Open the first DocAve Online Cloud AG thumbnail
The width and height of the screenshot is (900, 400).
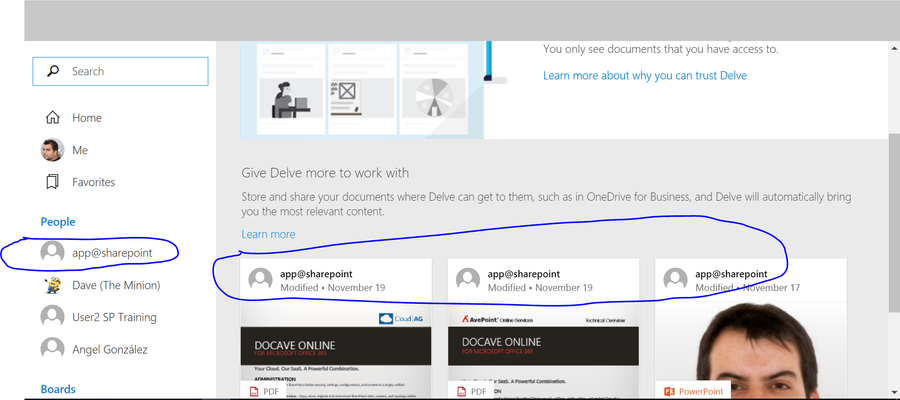[336, 350]
